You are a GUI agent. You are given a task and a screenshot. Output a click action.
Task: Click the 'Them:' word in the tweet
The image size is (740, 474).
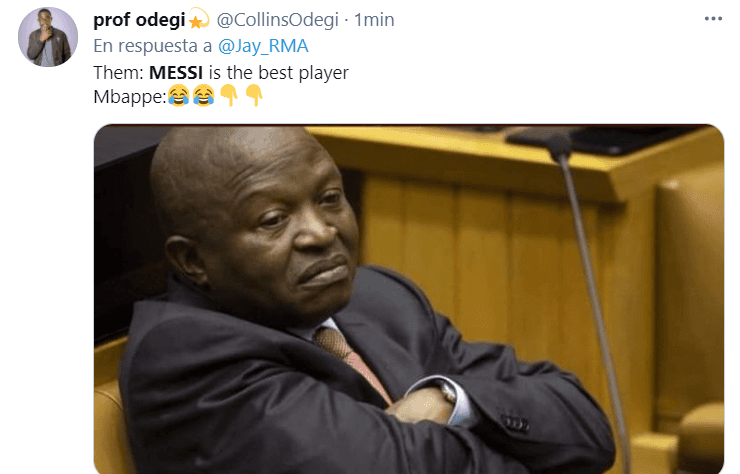click(118, 73)
